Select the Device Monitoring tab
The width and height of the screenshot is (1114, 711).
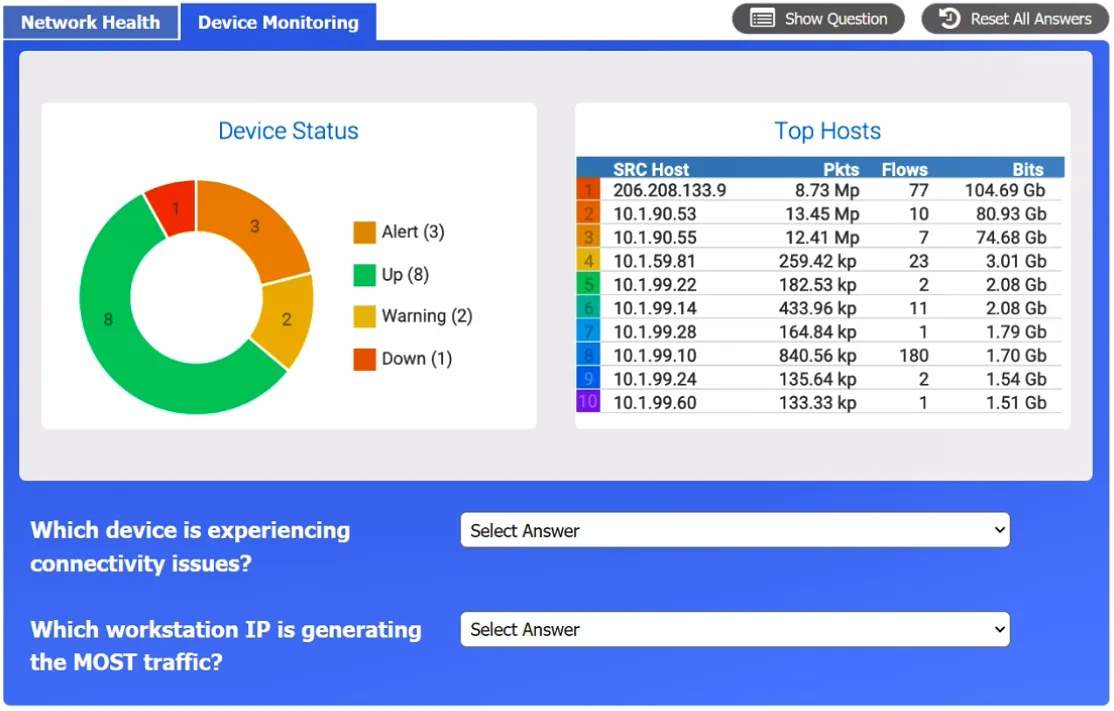tap(278, 22)
